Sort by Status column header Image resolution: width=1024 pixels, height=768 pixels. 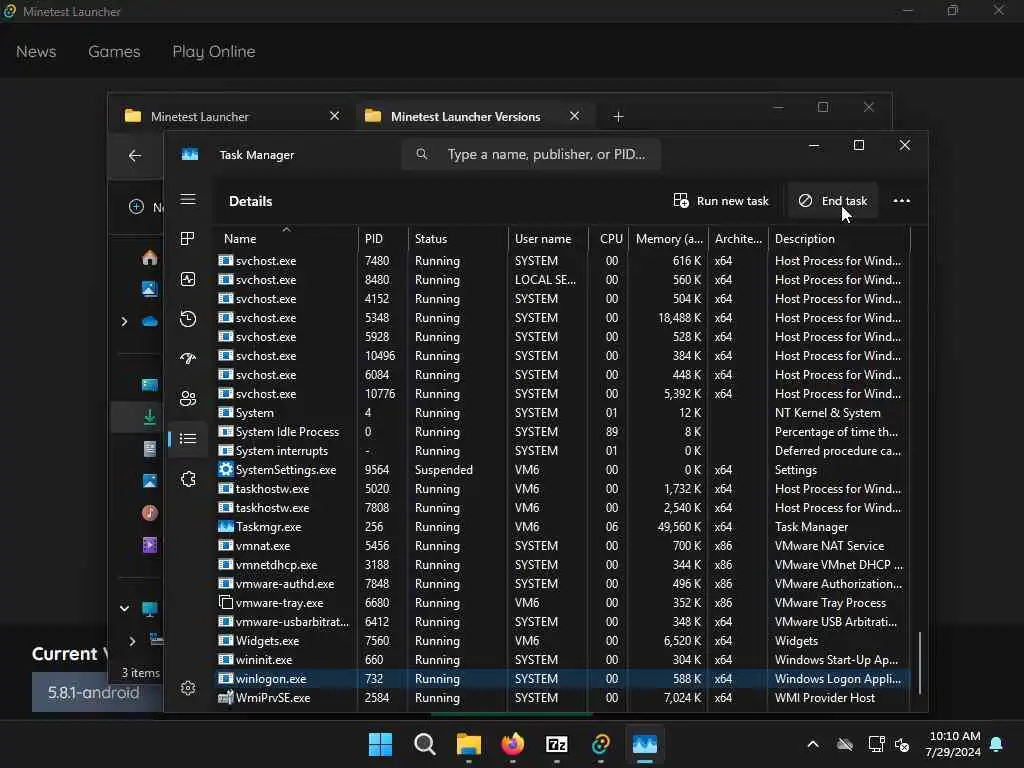tap(458, 238)
